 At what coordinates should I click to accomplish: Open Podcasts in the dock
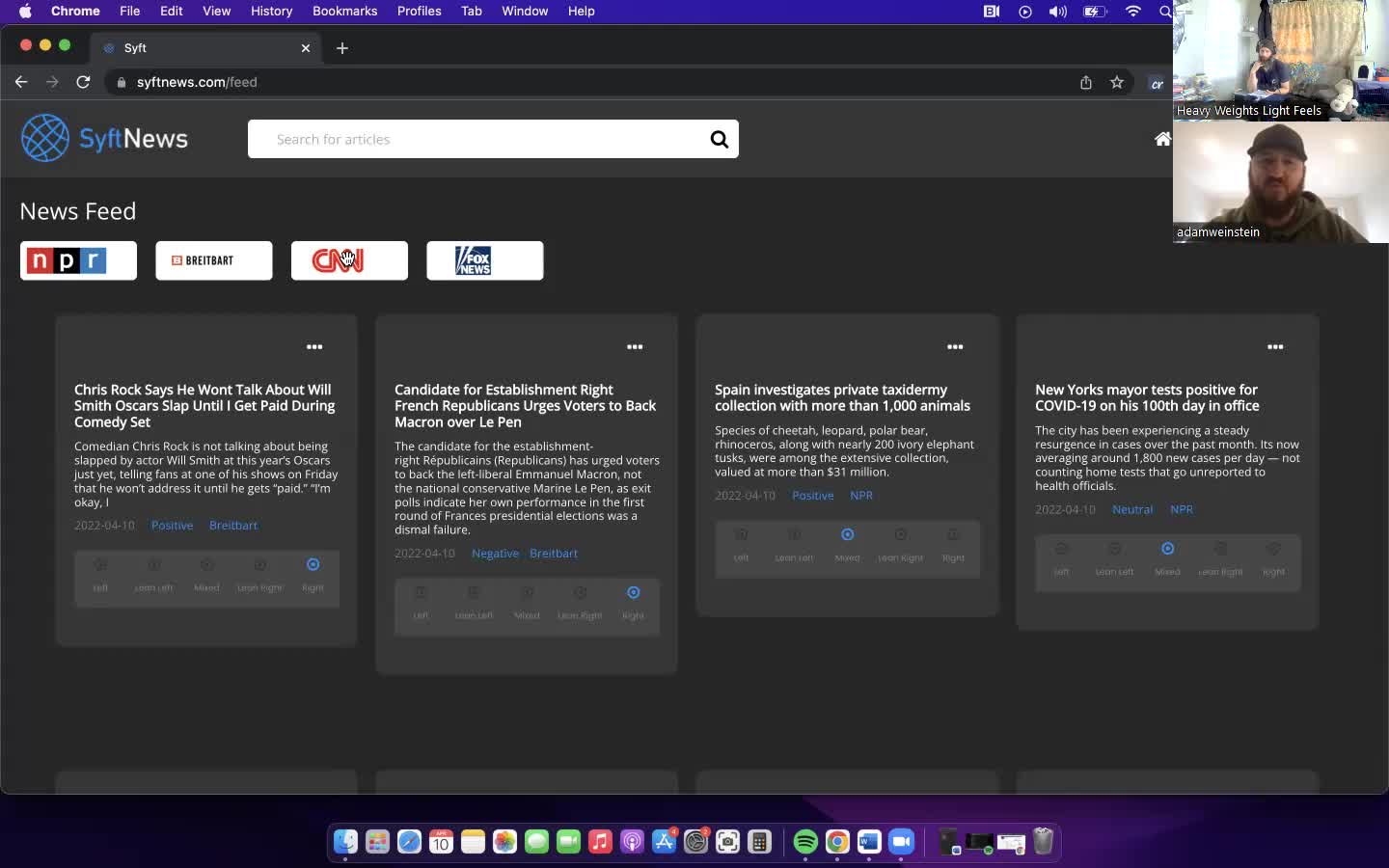click(x=632, y=842)
